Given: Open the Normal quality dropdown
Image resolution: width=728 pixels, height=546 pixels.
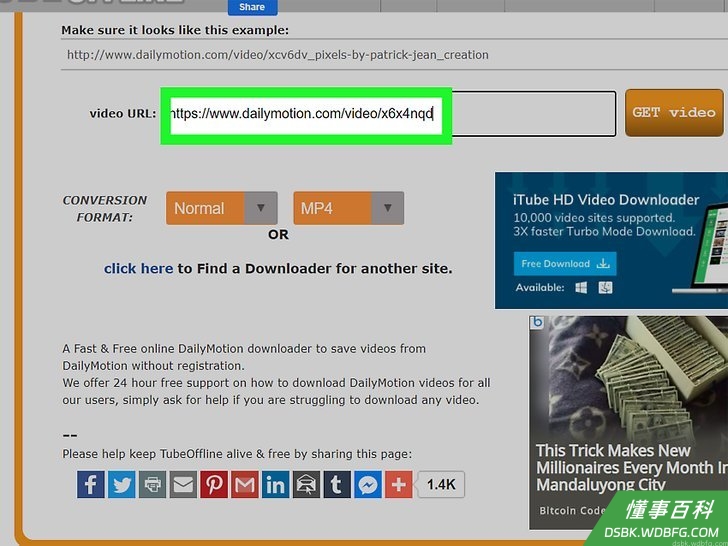Looking at the screenshot, I should point(221,208).
